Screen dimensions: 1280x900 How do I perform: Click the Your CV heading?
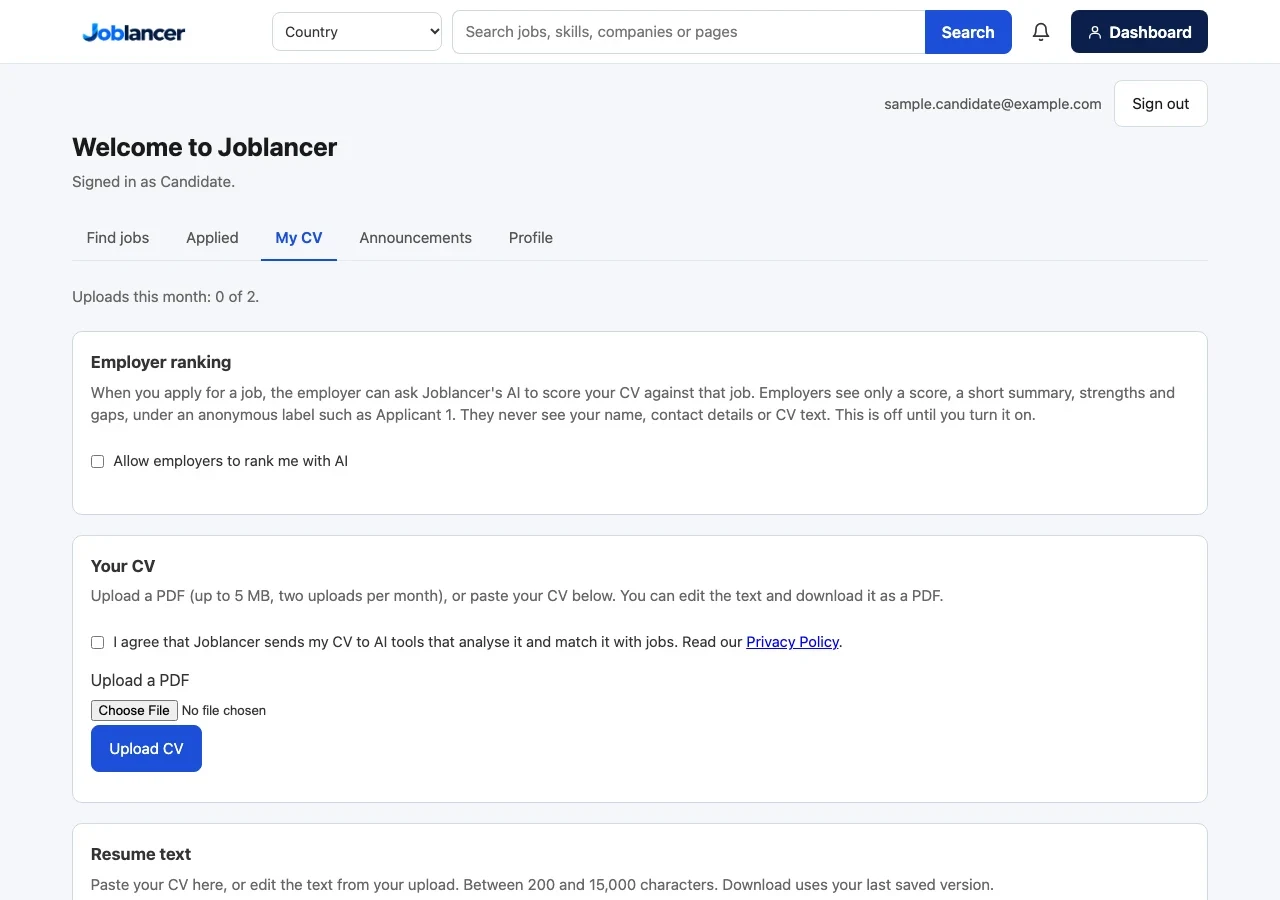(x=123, y=566)
